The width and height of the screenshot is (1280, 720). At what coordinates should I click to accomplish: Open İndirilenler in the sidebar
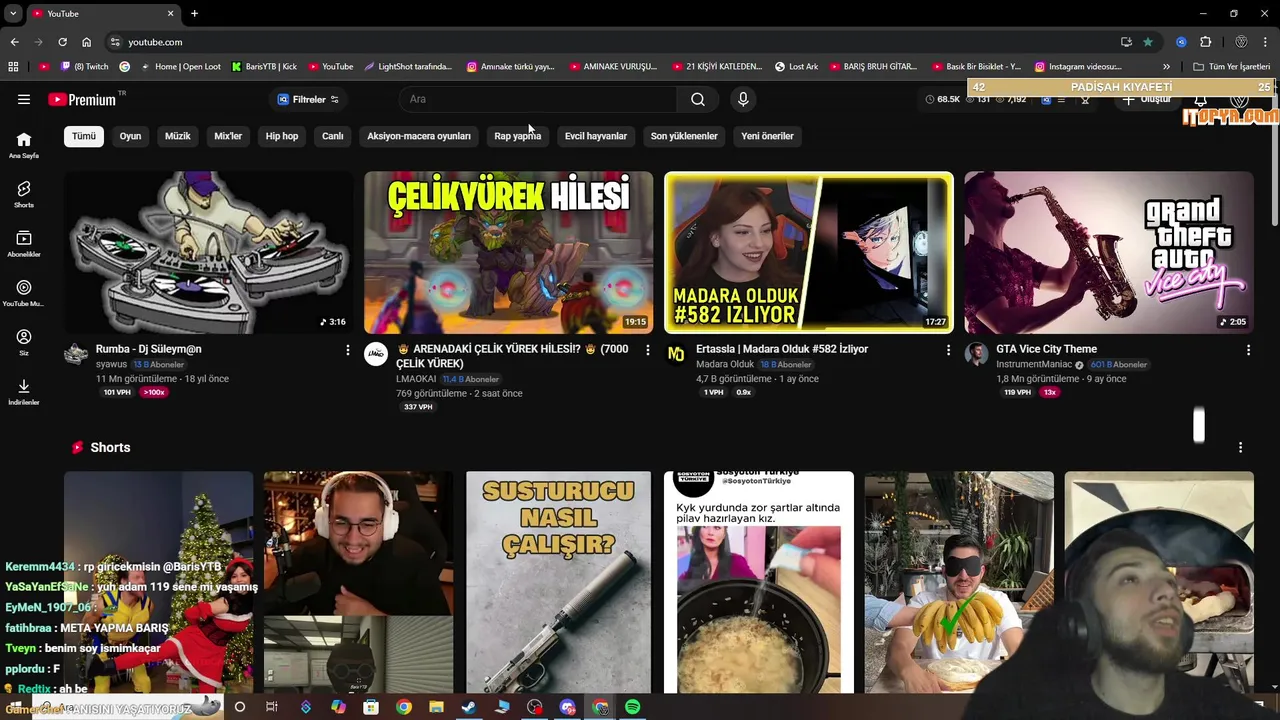point(24,391)
